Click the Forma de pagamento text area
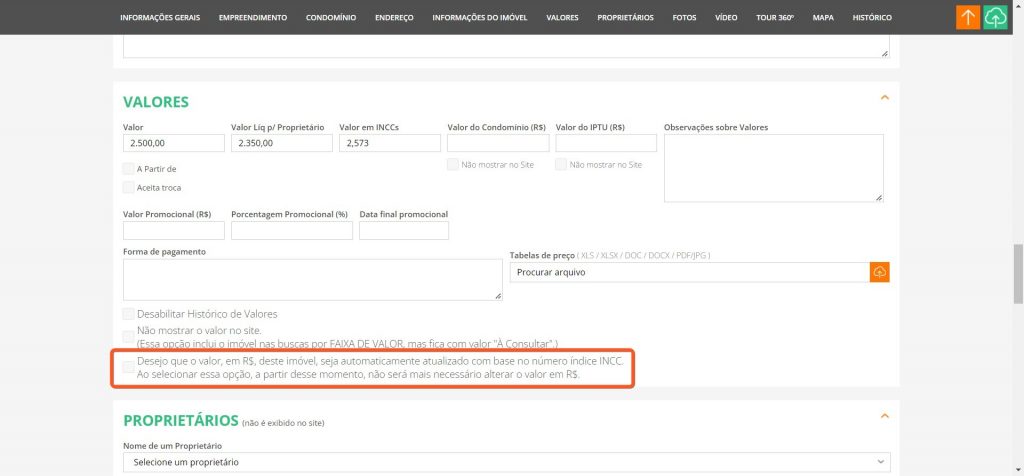Screen dimensions: 1024x476 tap(312, 279)
